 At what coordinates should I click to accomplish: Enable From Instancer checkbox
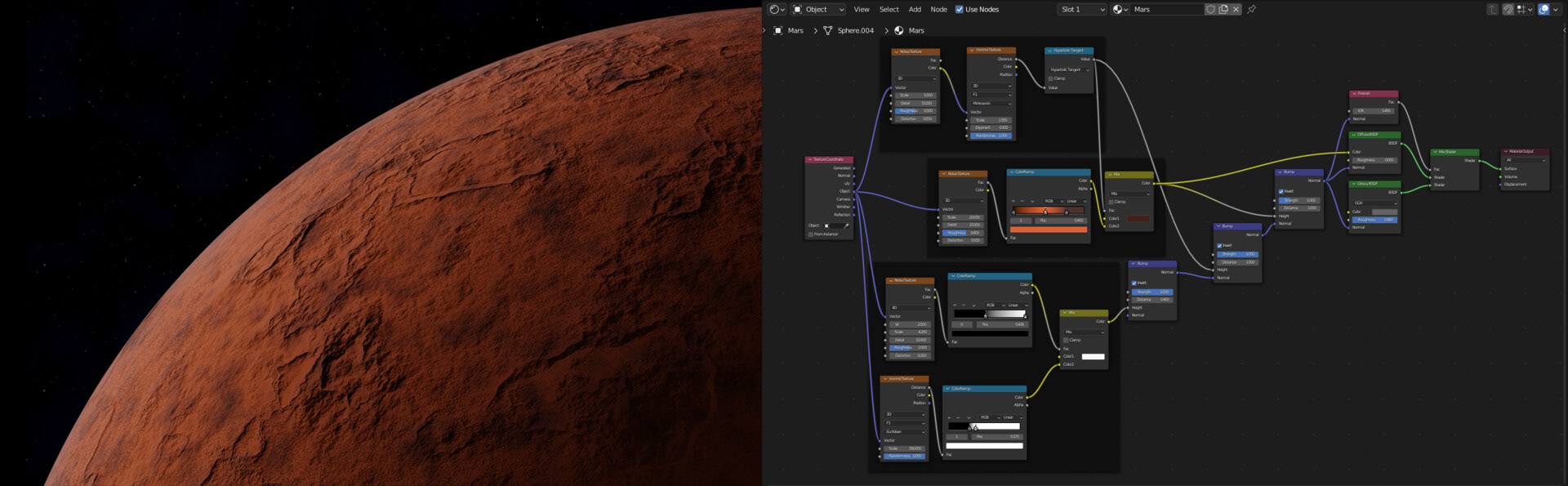tap(811, 234)
